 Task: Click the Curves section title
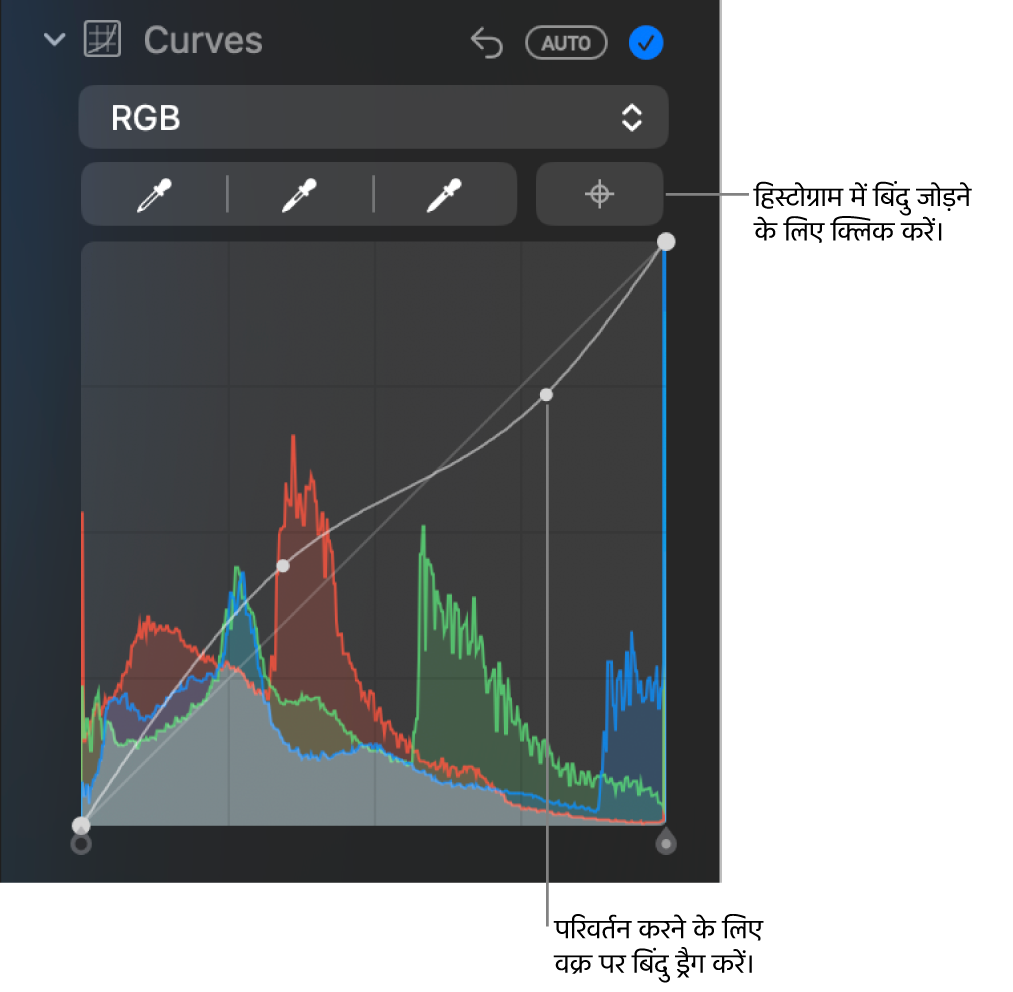pyautogui.click(x=203, y=40)
